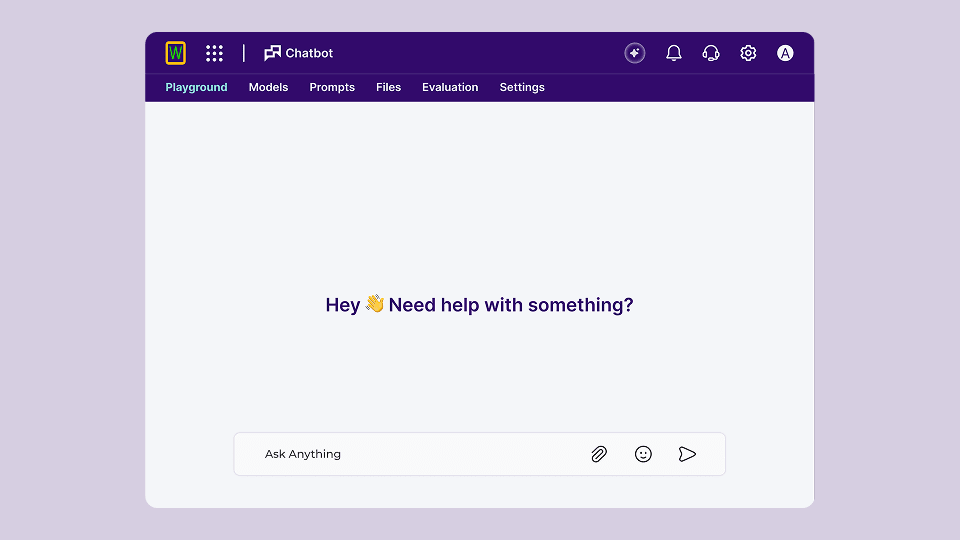Open the Settings tab in navigation

tap(522, 87)
